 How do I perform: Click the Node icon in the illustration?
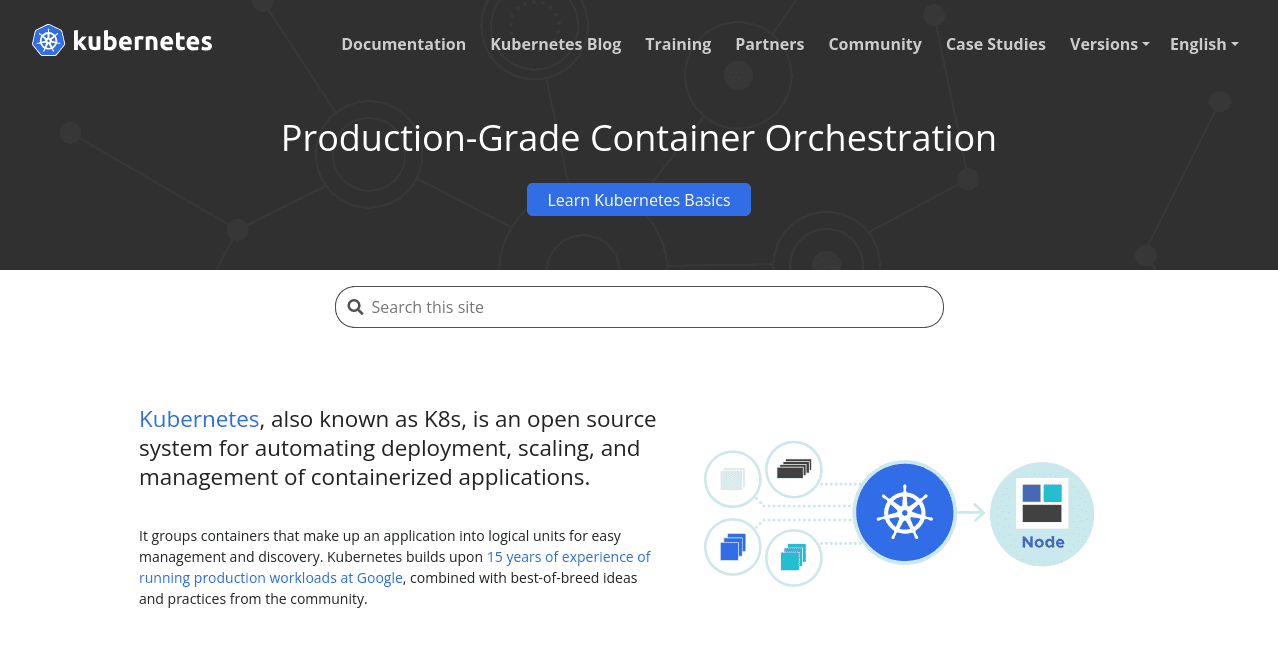point(1041,513)
